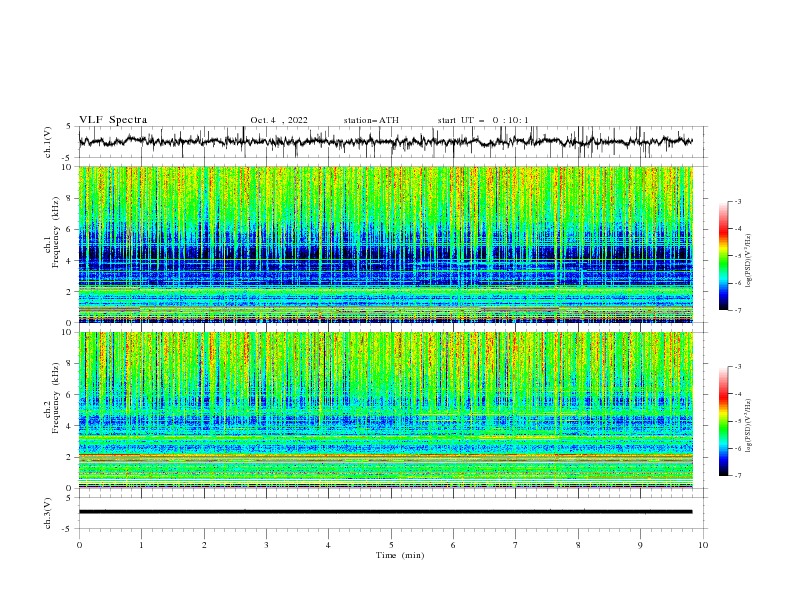The height and width of the screenshot is (612, 792).
Task: Click the "-5" tick on ch.1 color bar
Action: (737, 256)
